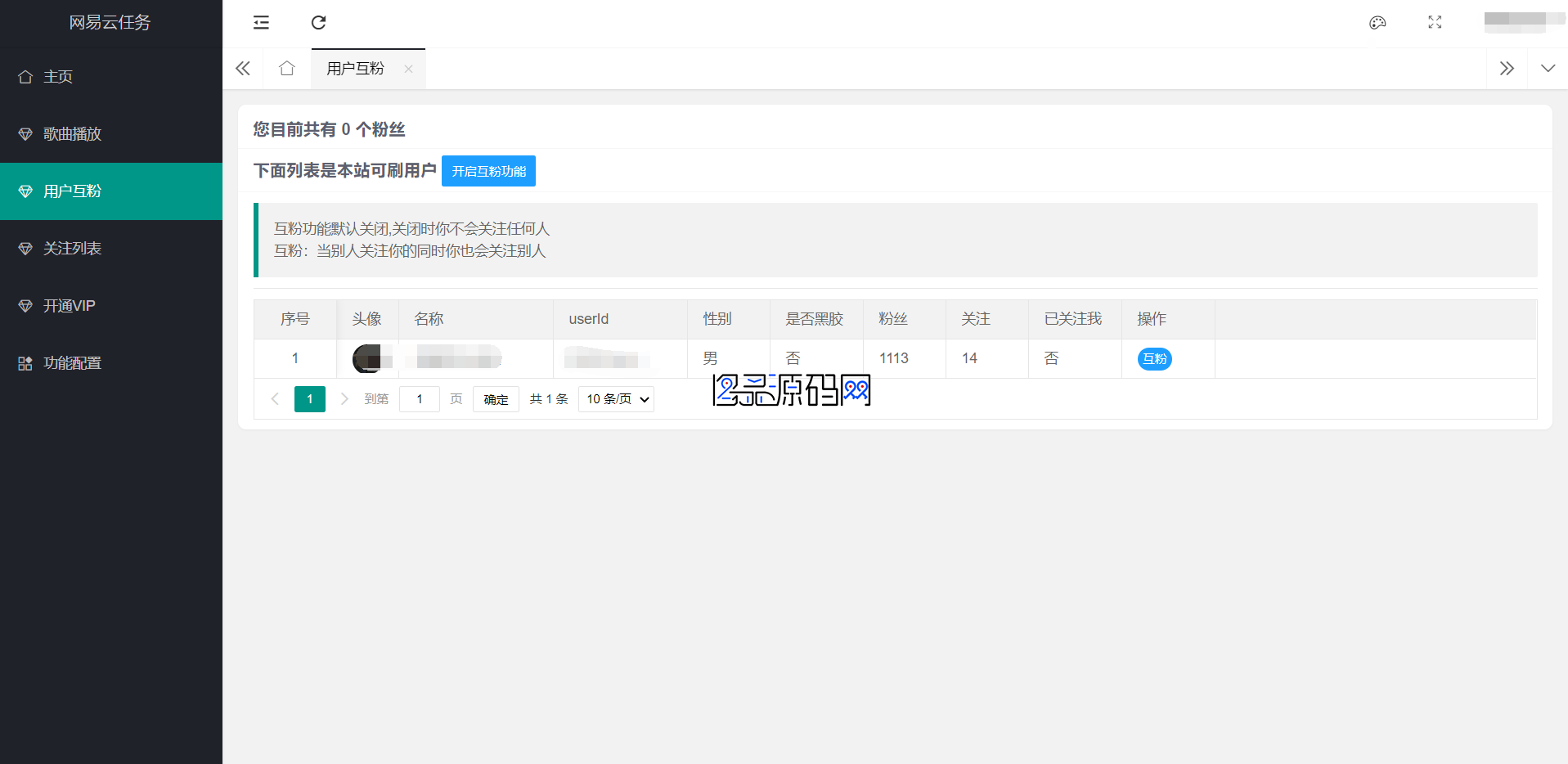Click the 网易云任务 logo title
Screen dimensions: 1568x764
(110, 23)
